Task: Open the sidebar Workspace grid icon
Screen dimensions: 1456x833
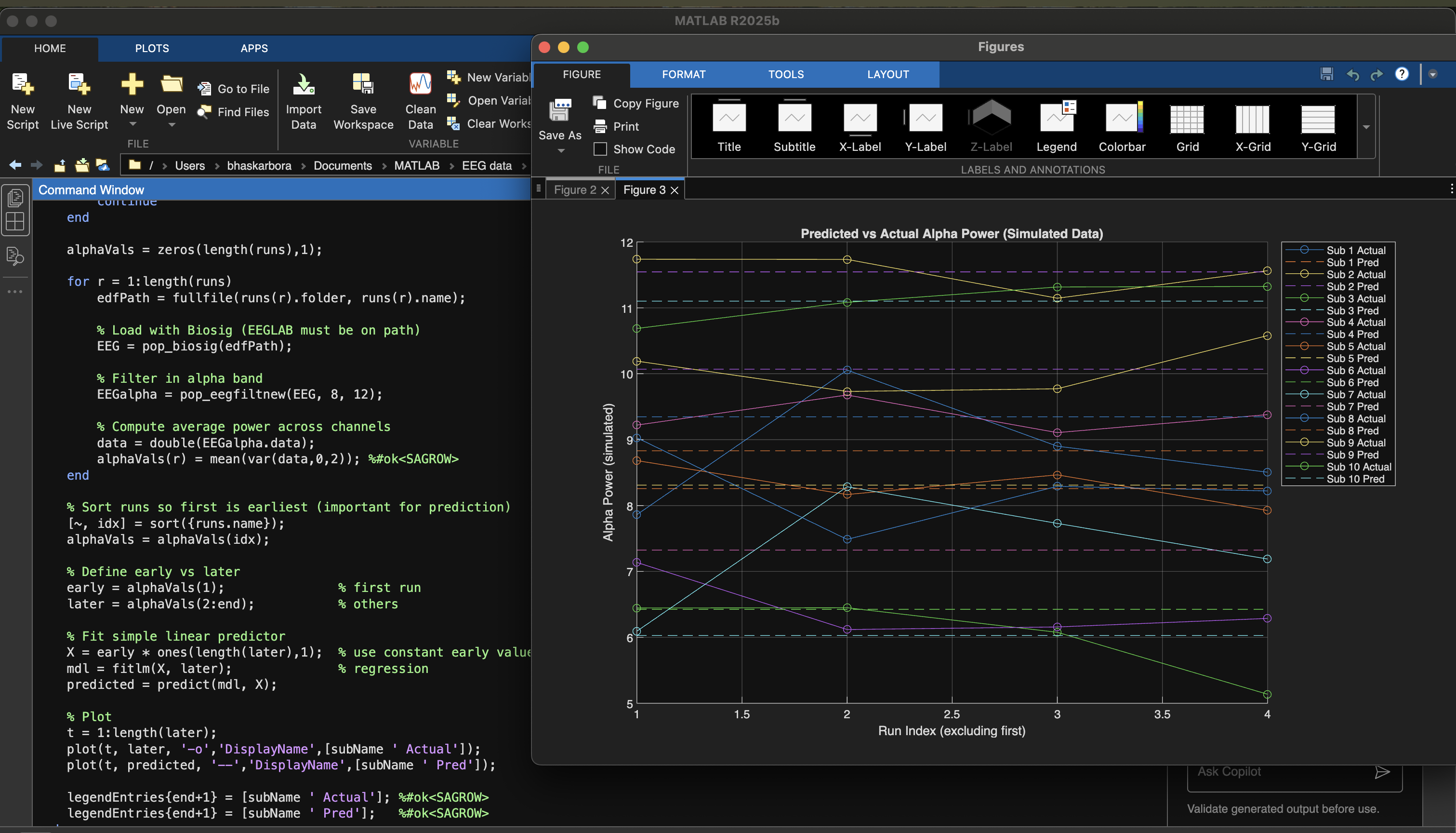Action: 15,222
